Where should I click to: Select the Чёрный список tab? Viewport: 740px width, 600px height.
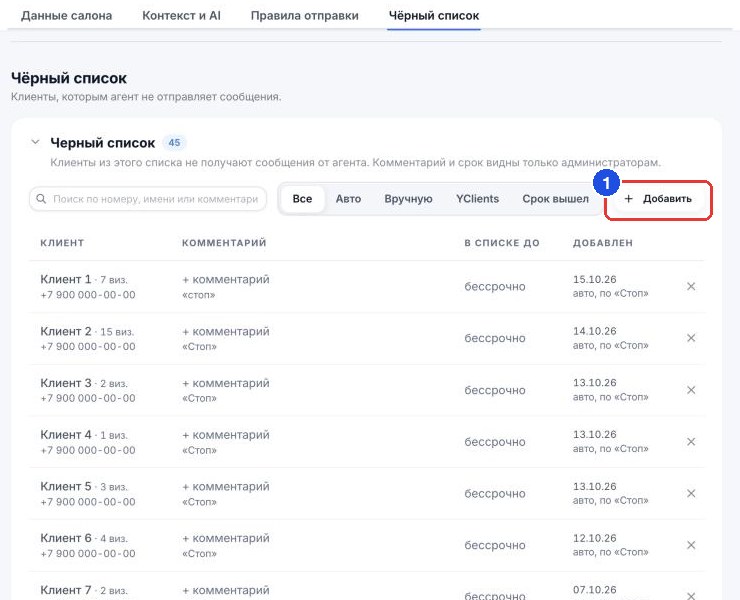click(x=434, y=16)
